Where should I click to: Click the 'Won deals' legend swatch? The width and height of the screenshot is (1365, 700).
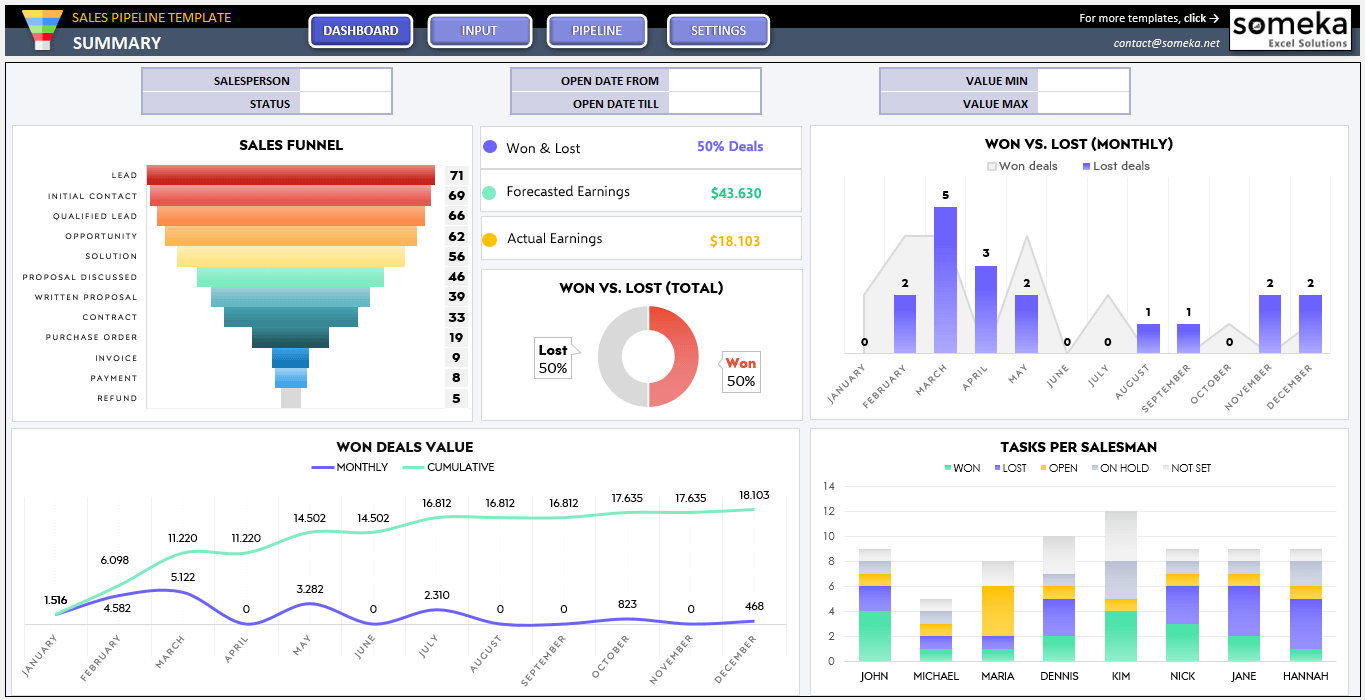[x=992, y=166]
